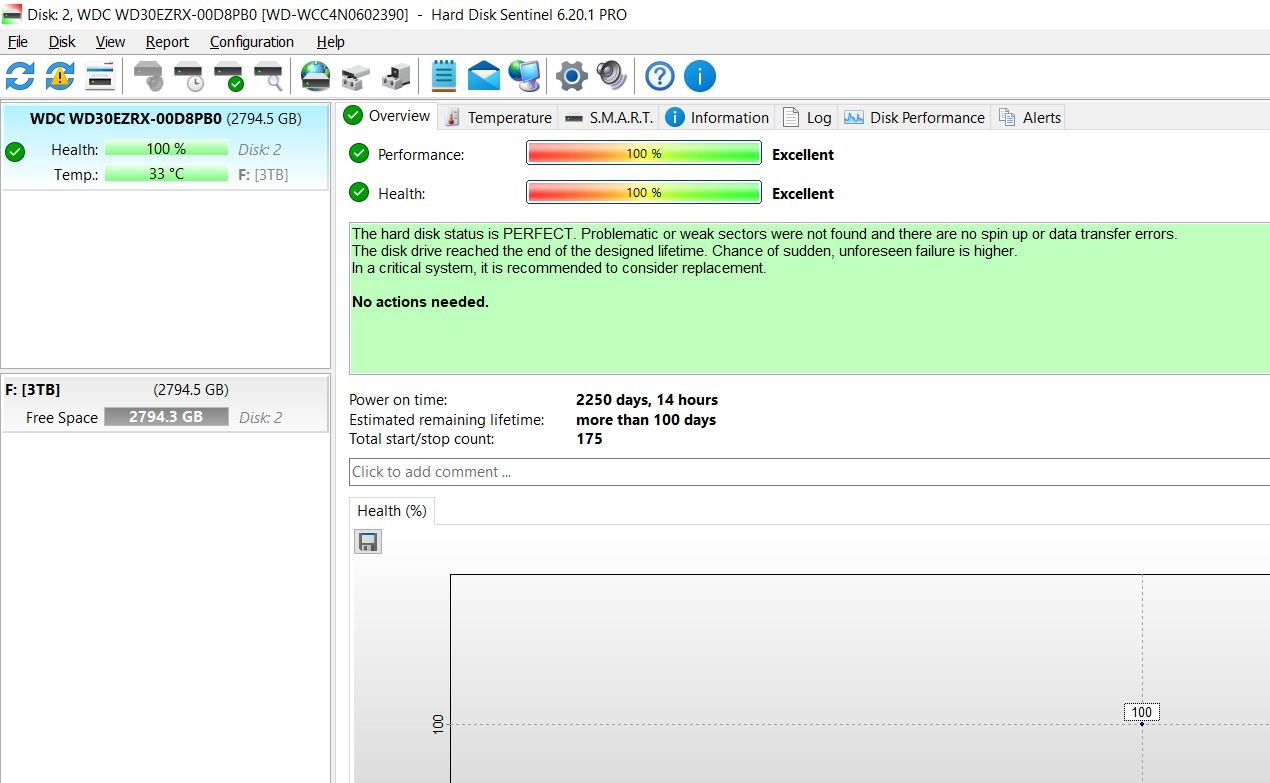
Task: Click the globe over disk toolbar icon
Action: (316, 76)
